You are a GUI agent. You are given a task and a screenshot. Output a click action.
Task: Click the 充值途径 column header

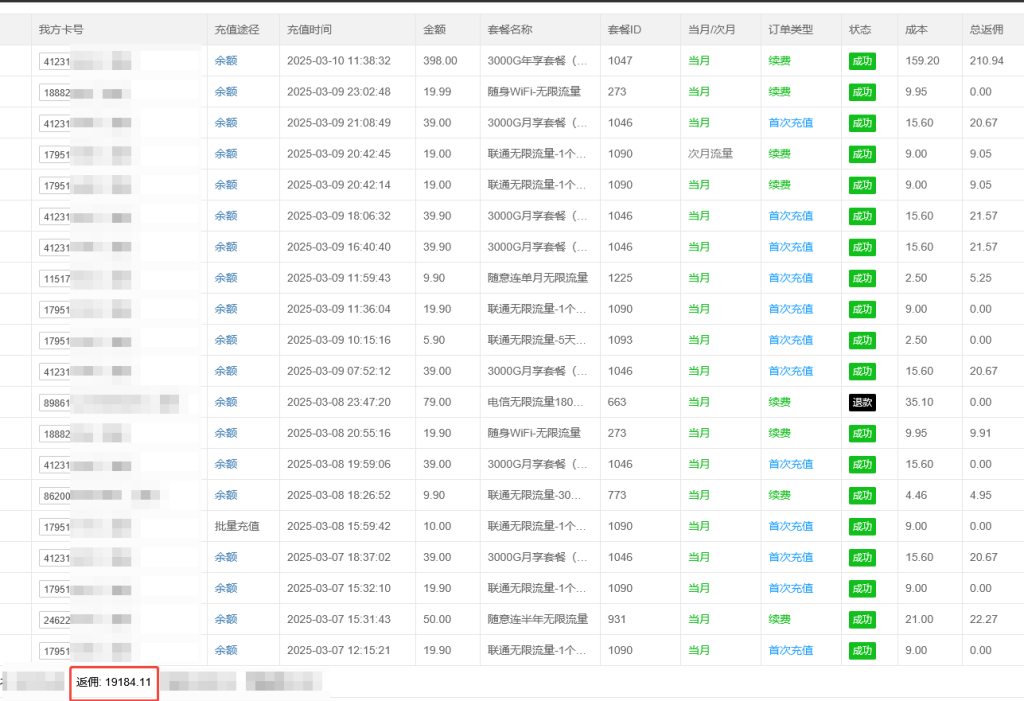tap(237, 29)
